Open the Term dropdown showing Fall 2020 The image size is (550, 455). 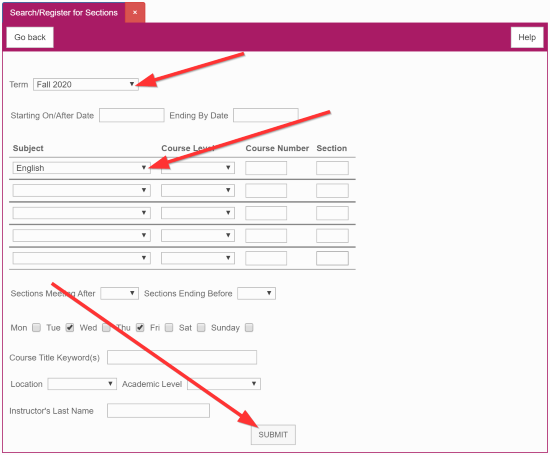coord(86,85)
